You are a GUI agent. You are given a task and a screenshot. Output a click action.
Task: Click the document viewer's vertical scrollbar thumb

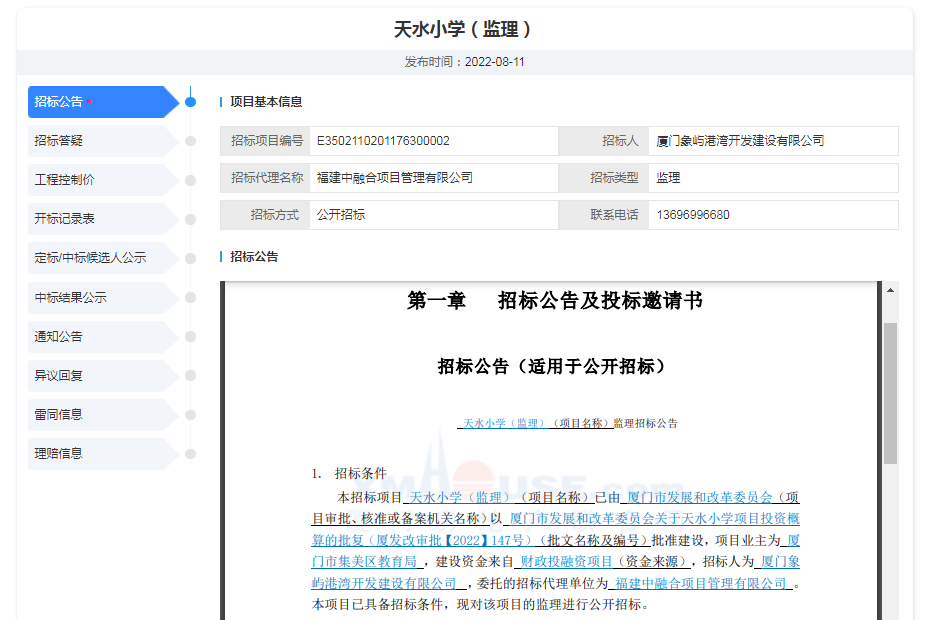[890, 392]
